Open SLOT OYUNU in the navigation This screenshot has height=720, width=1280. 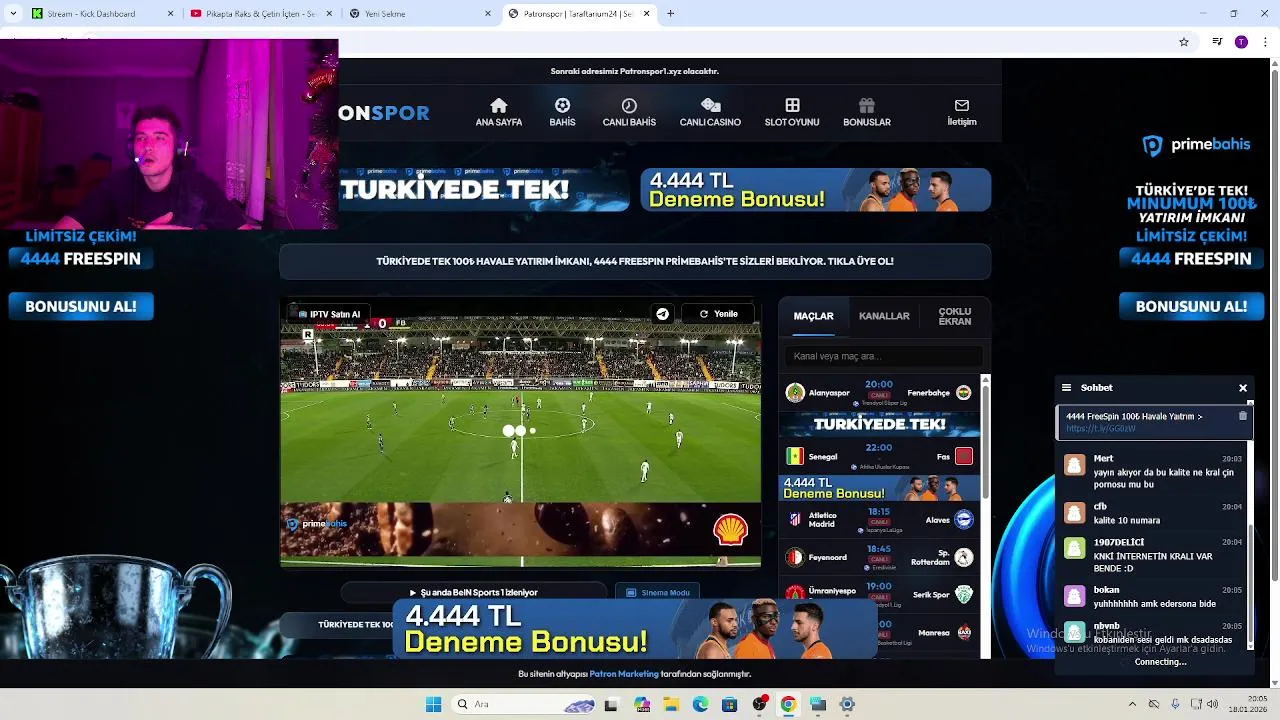click(x=792, y=112)
